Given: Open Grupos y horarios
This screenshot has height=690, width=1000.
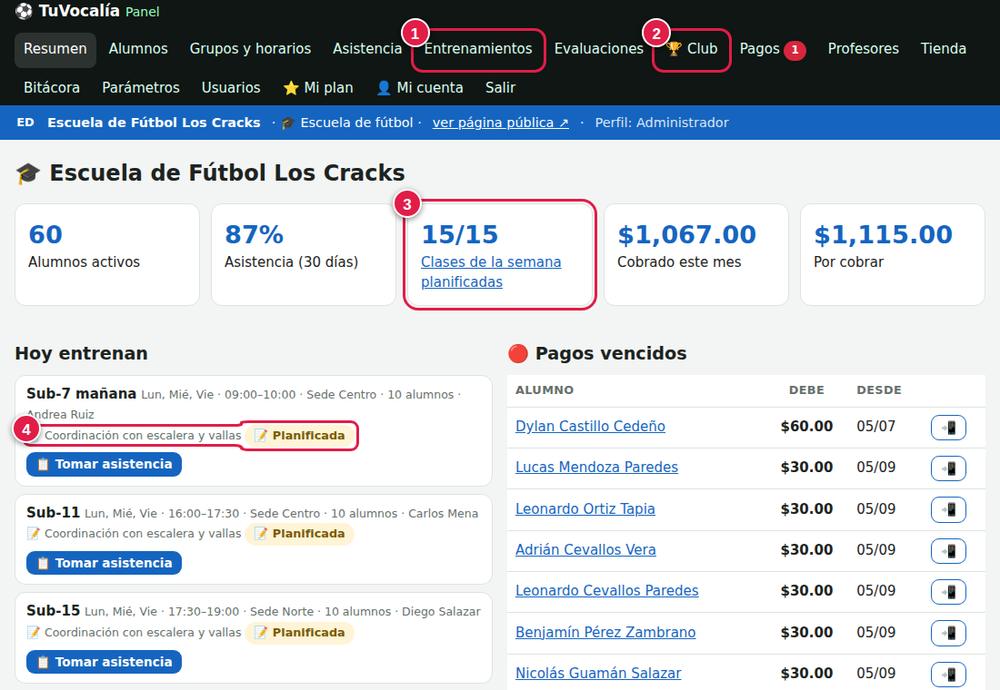Looking at the screenshot, I should click(x=250, y=49).
